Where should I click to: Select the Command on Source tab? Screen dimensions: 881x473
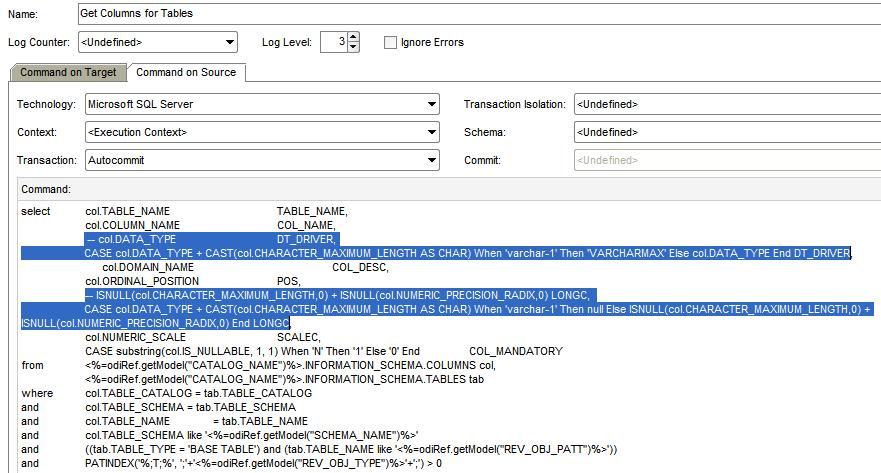[x=186, y=72]
